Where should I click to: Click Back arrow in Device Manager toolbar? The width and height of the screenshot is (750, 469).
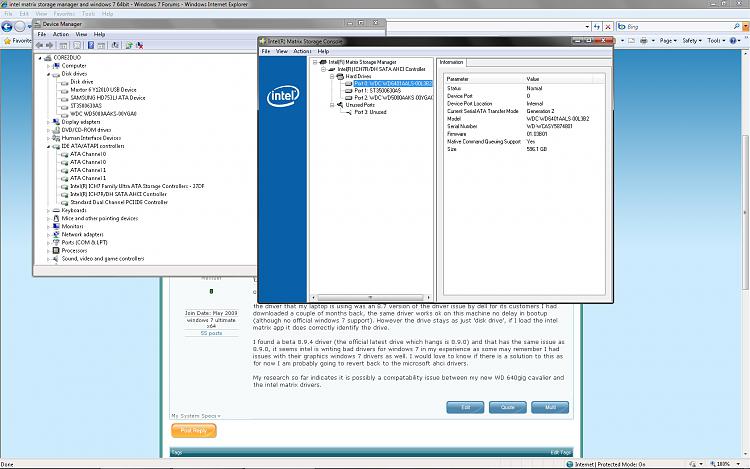tap(39, 45)
